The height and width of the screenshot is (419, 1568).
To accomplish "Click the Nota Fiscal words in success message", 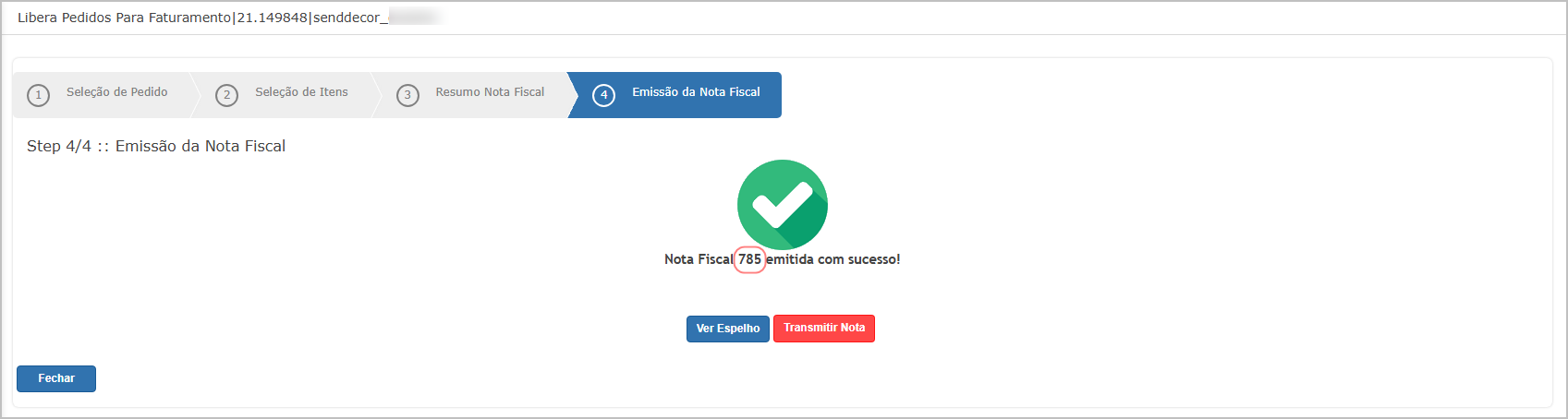I will click(x=699, y=259).
